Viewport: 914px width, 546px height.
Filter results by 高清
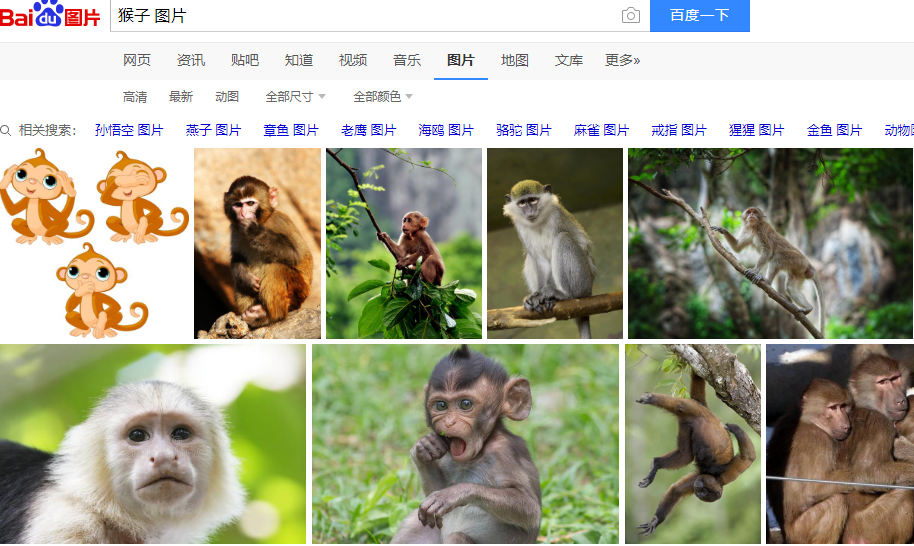tap(135, 97)
